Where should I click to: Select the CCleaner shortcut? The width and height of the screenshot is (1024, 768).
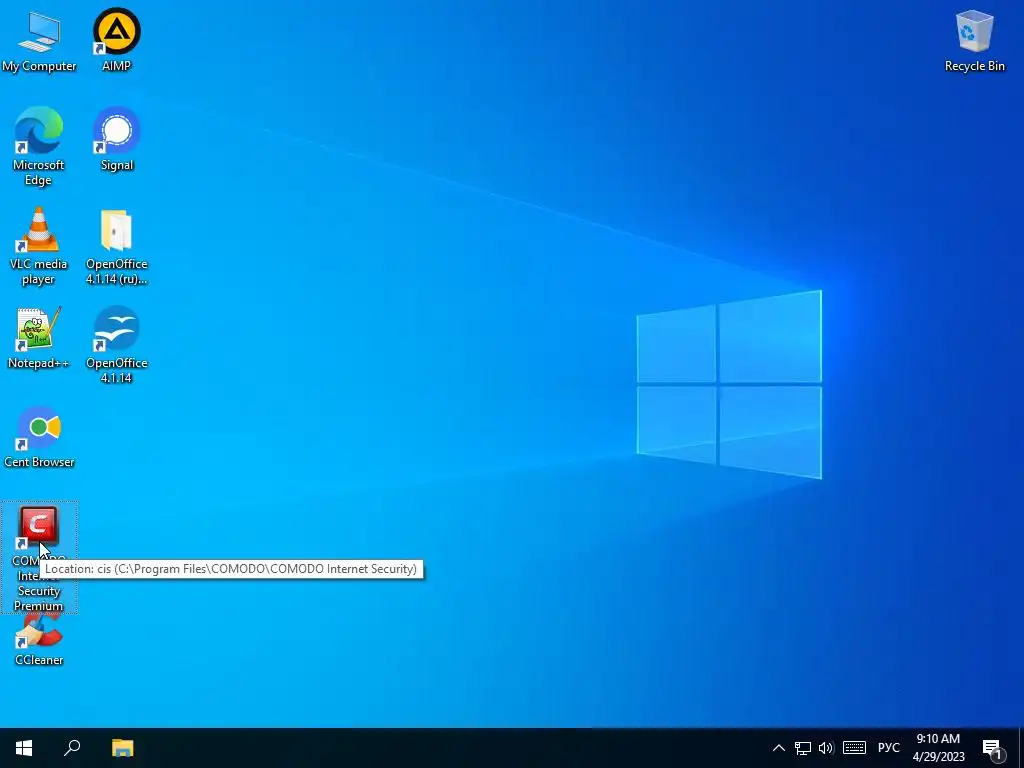39,642
